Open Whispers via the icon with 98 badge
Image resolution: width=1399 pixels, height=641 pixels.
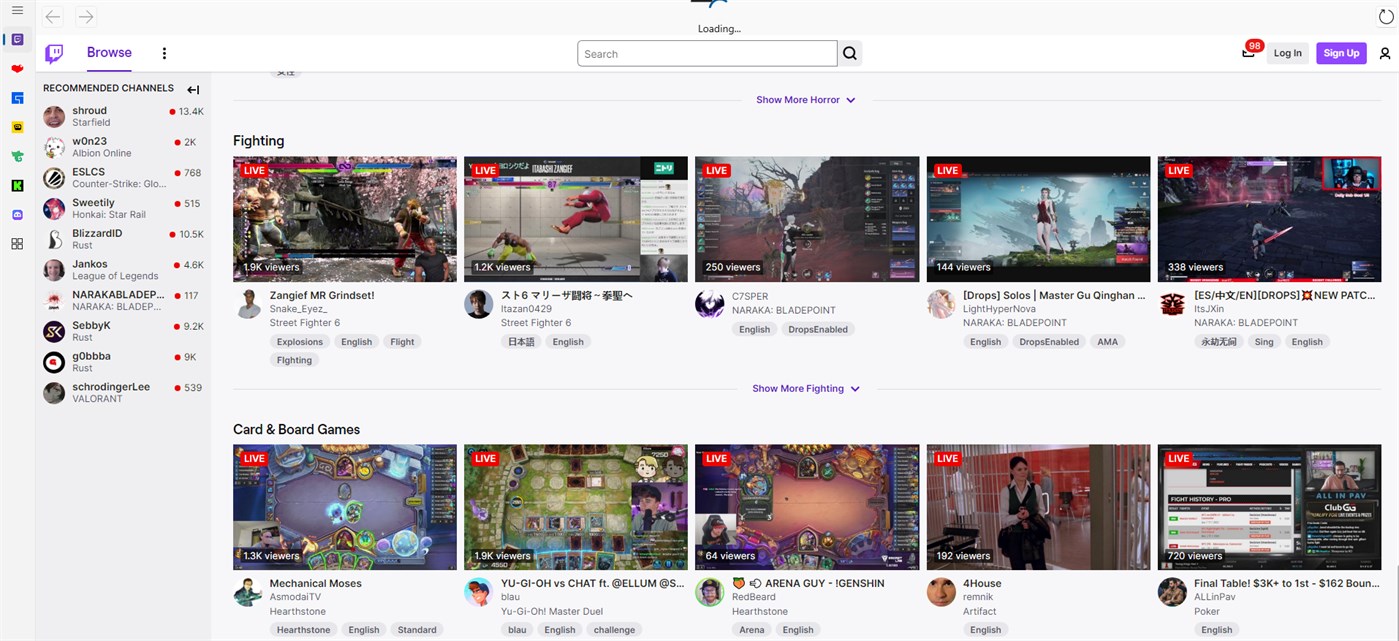click(1248, 52)
